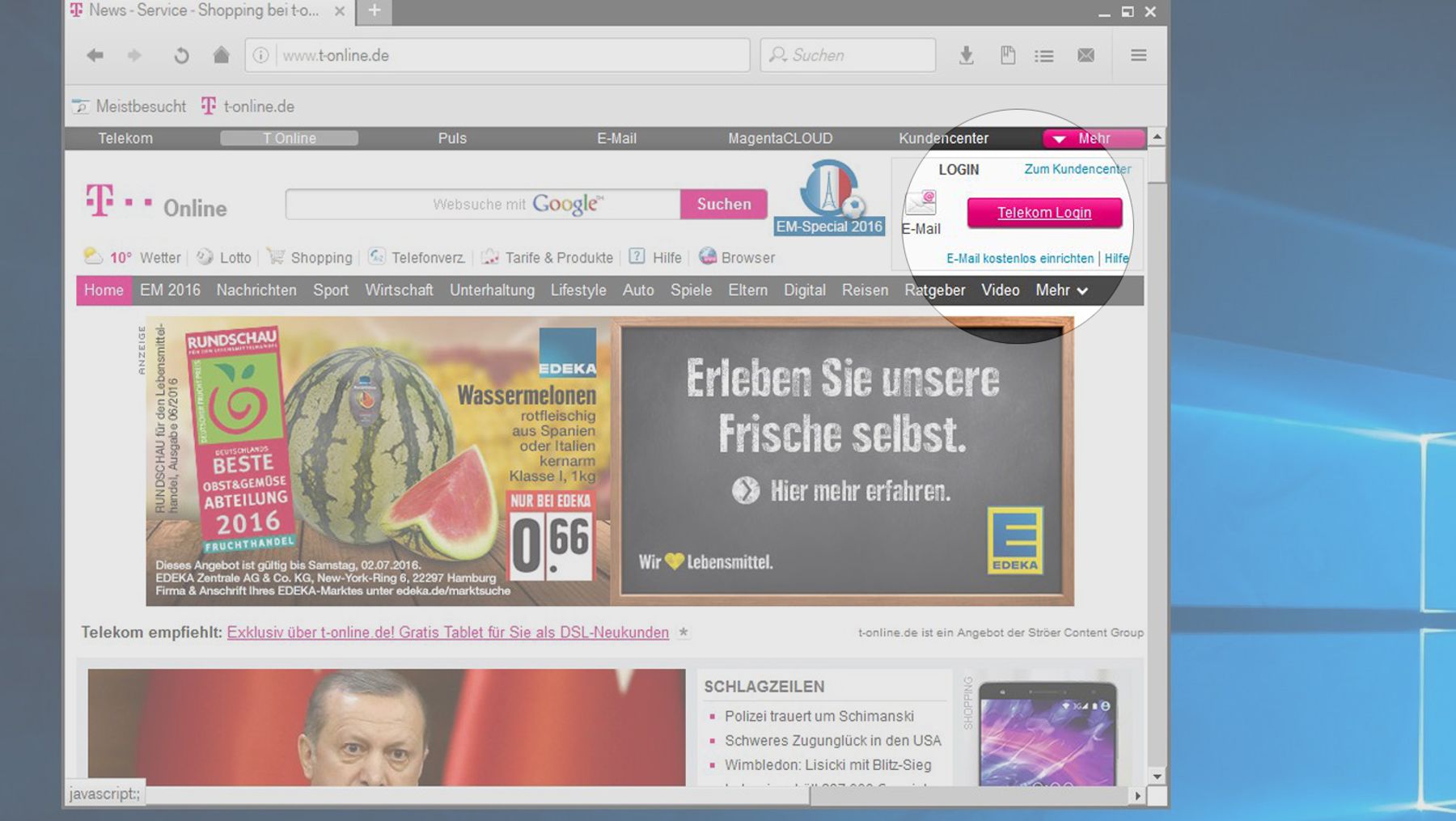Click E-Mail kostenlos einrichten link
The image size is (1456, 821).
1020,259
